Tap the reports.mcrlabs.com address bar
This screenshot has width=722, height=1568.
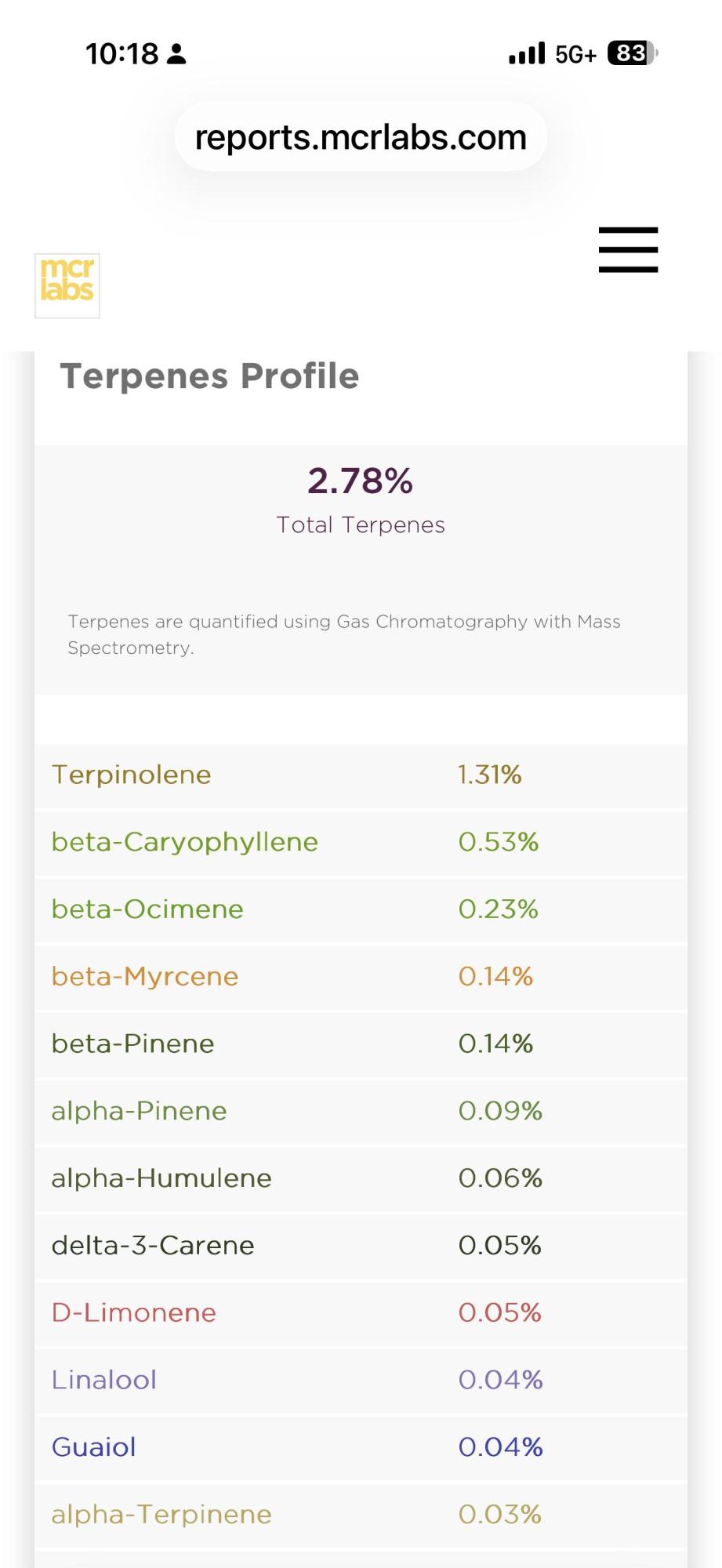tap(361, 137)
